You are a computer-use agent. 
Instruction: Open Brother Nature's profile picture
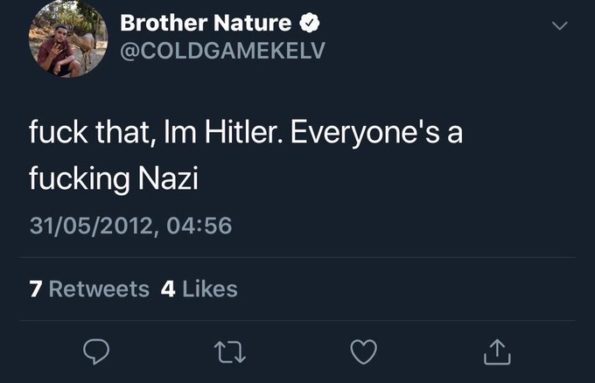[x=68, y=38]
